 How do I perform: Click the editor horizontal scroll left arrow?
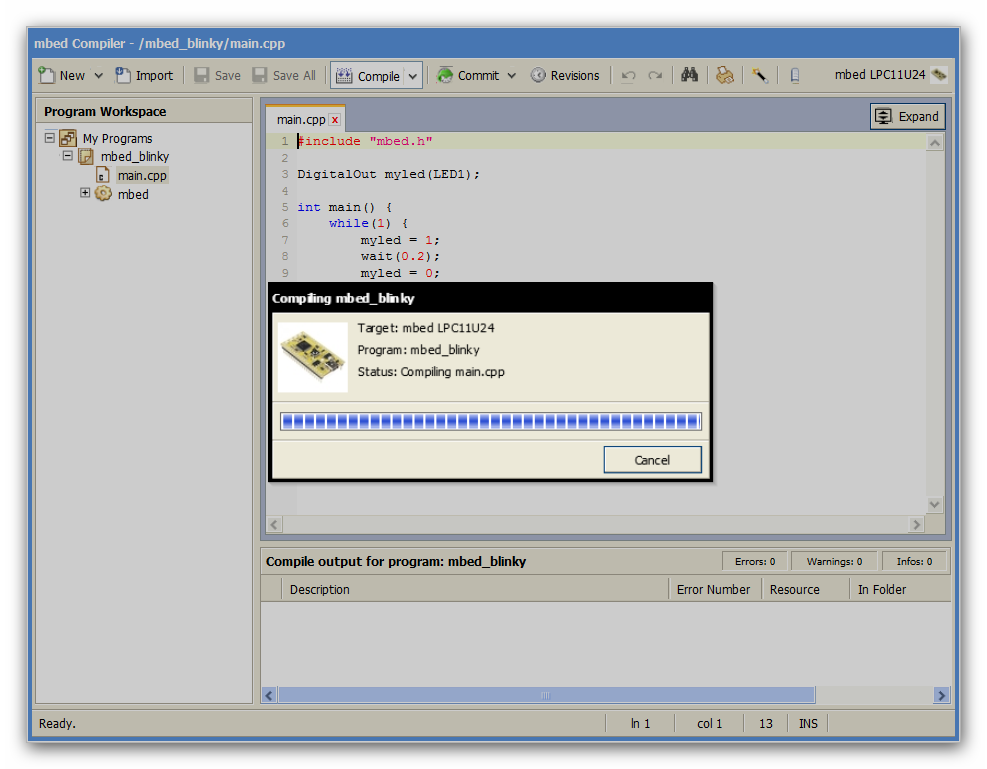274,524
